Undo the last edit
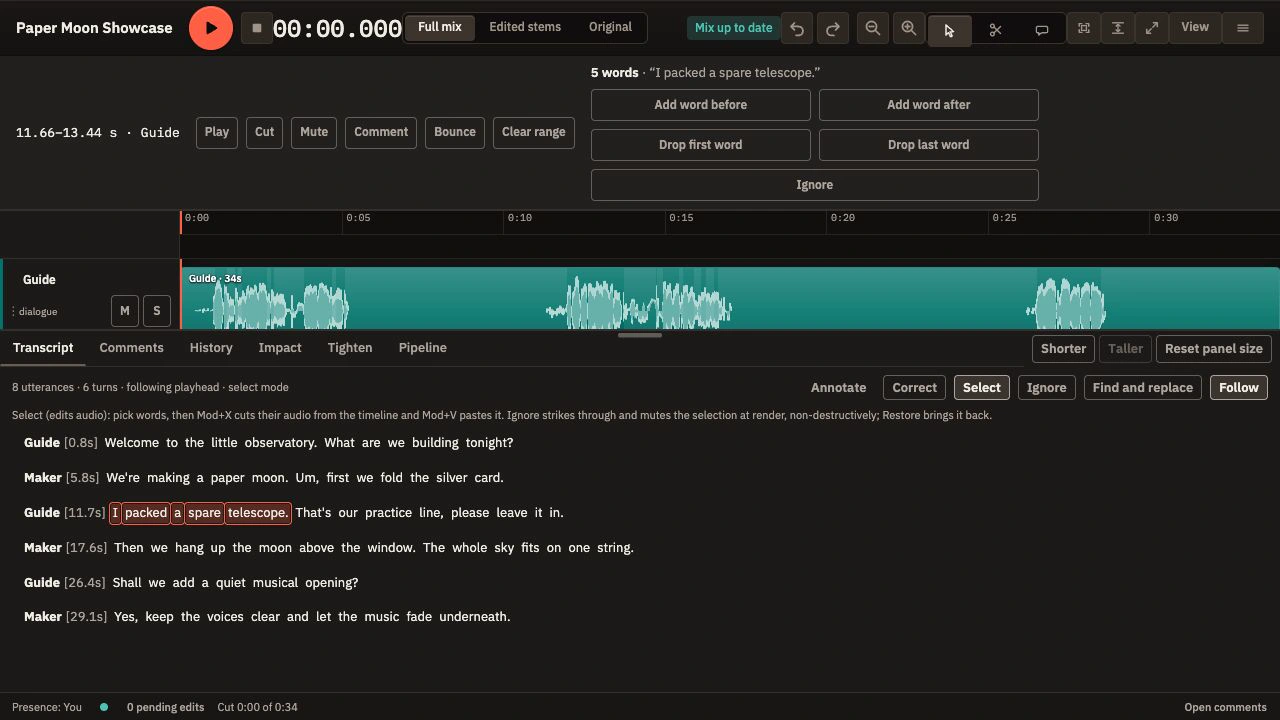This screenshot has width=1280, height=720. pyautogui.click(x=797, y=28)
